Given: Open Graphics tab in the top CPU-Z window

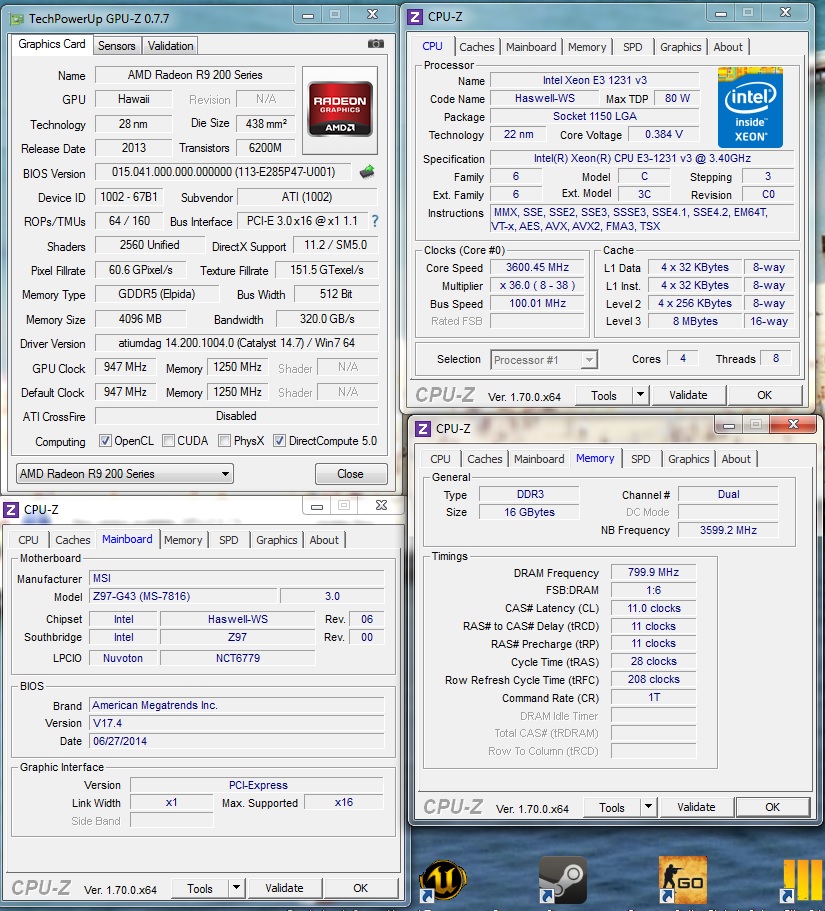Looking at the screenshot, I should [680, 47].
